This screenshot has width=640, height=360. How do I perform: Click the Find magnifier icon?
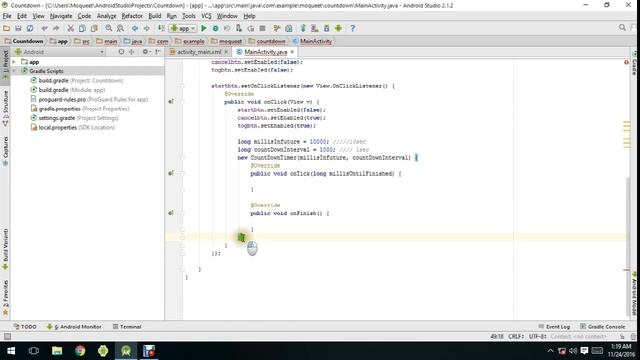(109, 28)
